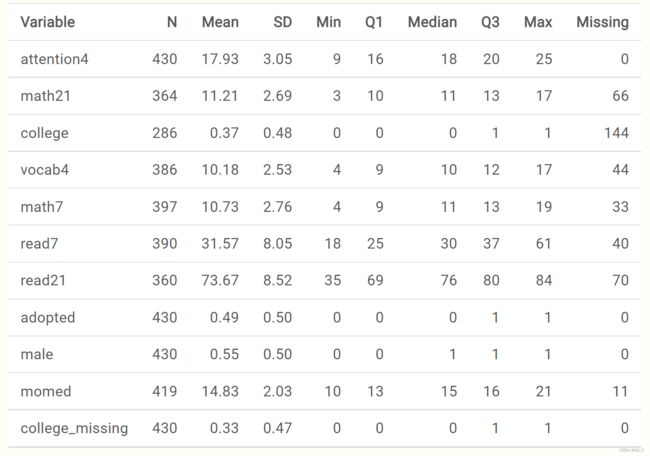
Task: Select the Mean column header
Action: coord(220,22)
